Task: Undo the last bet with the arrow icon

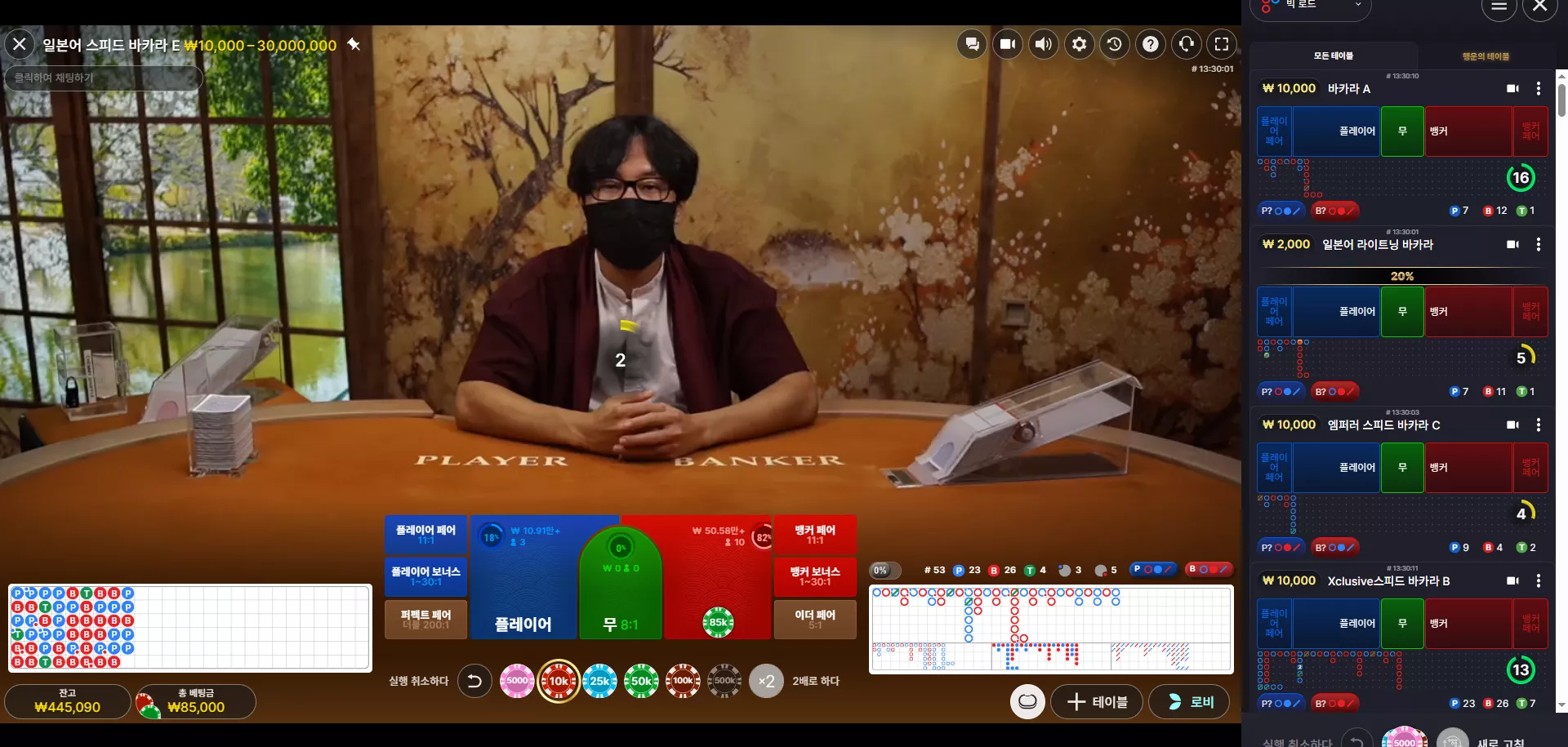Action: 474,681
